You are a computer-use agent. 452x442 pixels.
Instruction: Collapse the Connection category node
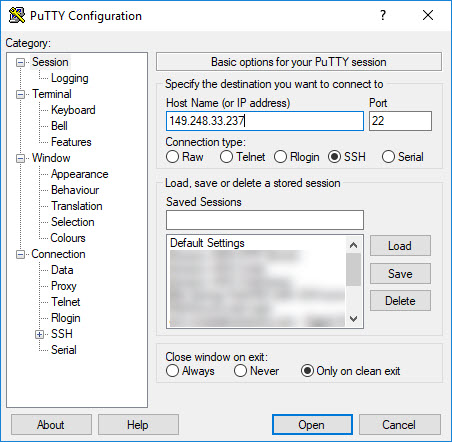pyautogui.click(x=20, y=254)
